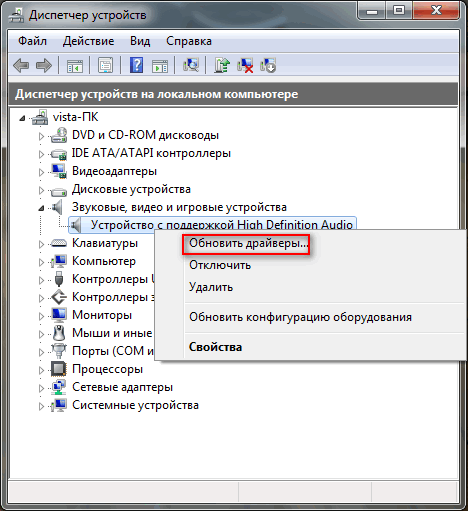
Task: Click the Back arrow toolbar icon
Action: click(21, 65)
